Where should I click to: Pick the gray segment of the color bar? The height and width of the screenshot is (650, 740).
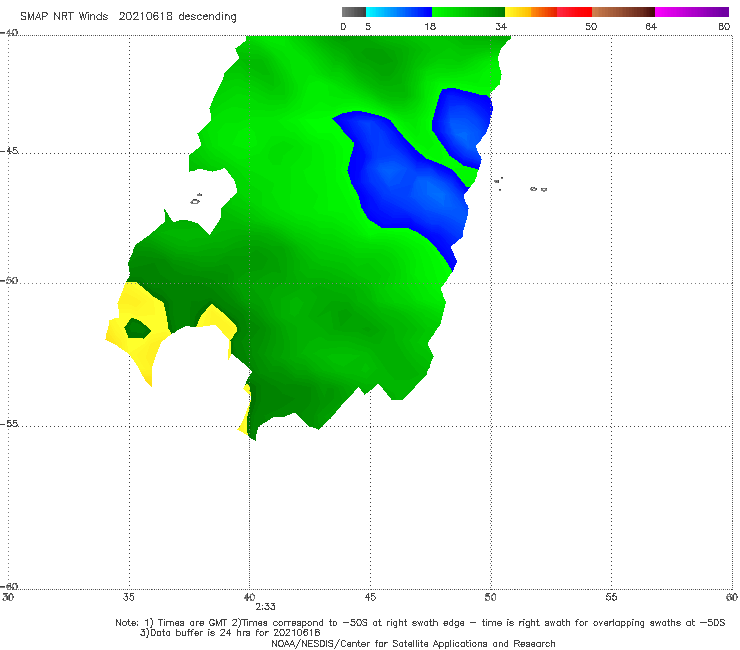pyautogui.click(x=354, y=12)
